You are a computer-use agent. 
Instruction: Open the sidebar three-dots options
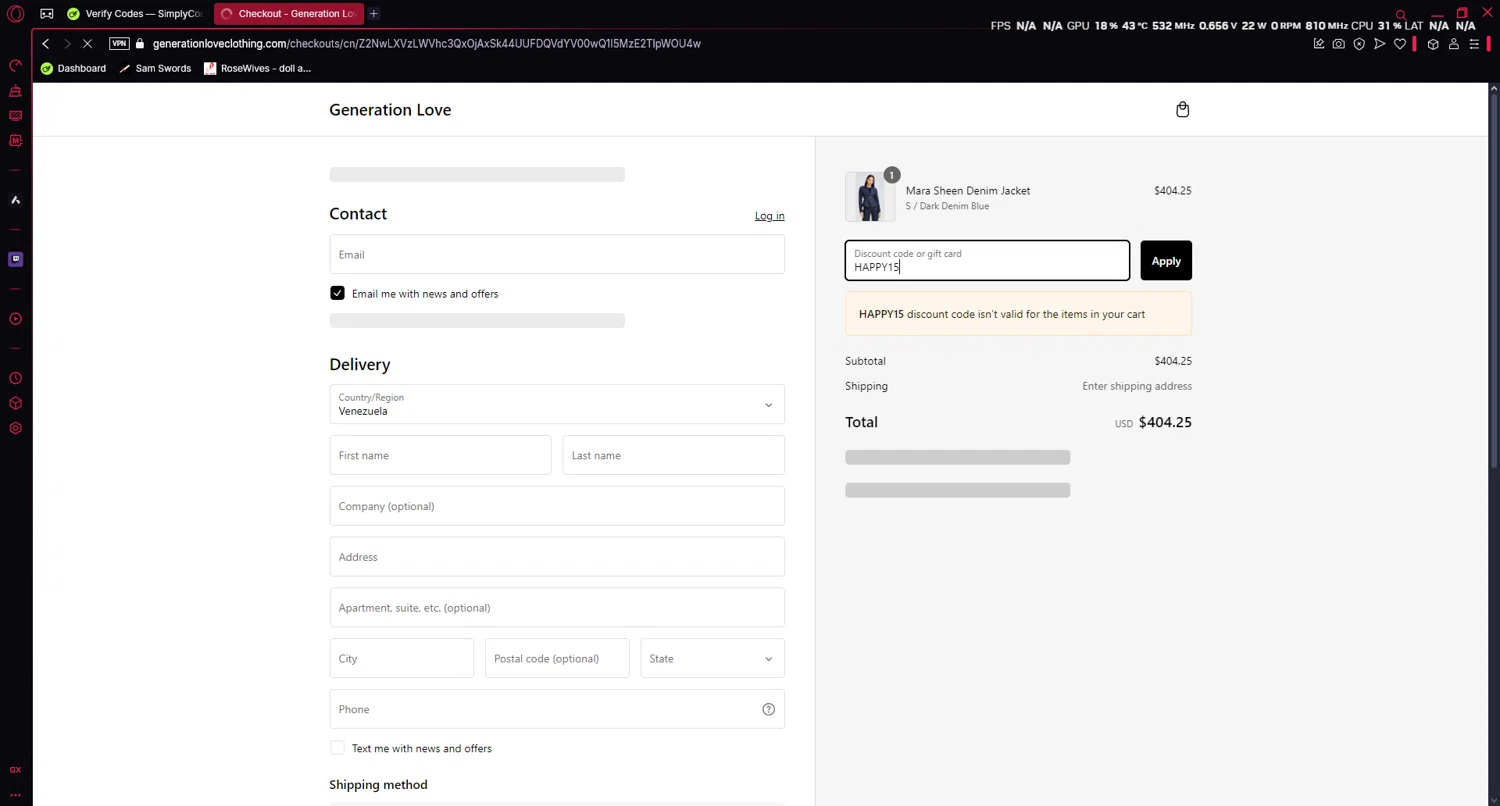pyautogui.click(x=15, y=795)
